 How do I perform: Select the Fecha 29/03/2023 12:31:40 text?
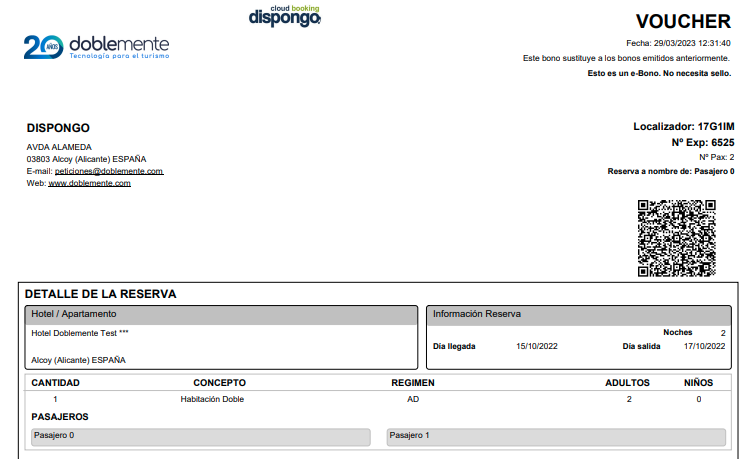[678, 43]
